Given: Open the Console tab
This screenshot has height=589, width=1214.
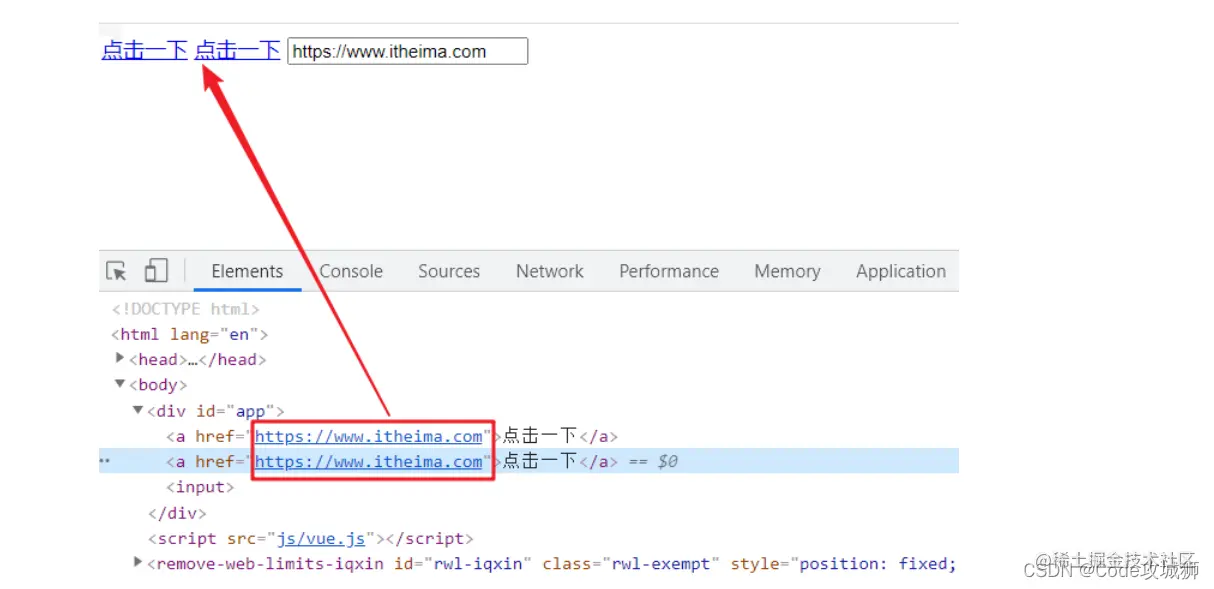Looking at the screenshot, I should click(351, 271).
